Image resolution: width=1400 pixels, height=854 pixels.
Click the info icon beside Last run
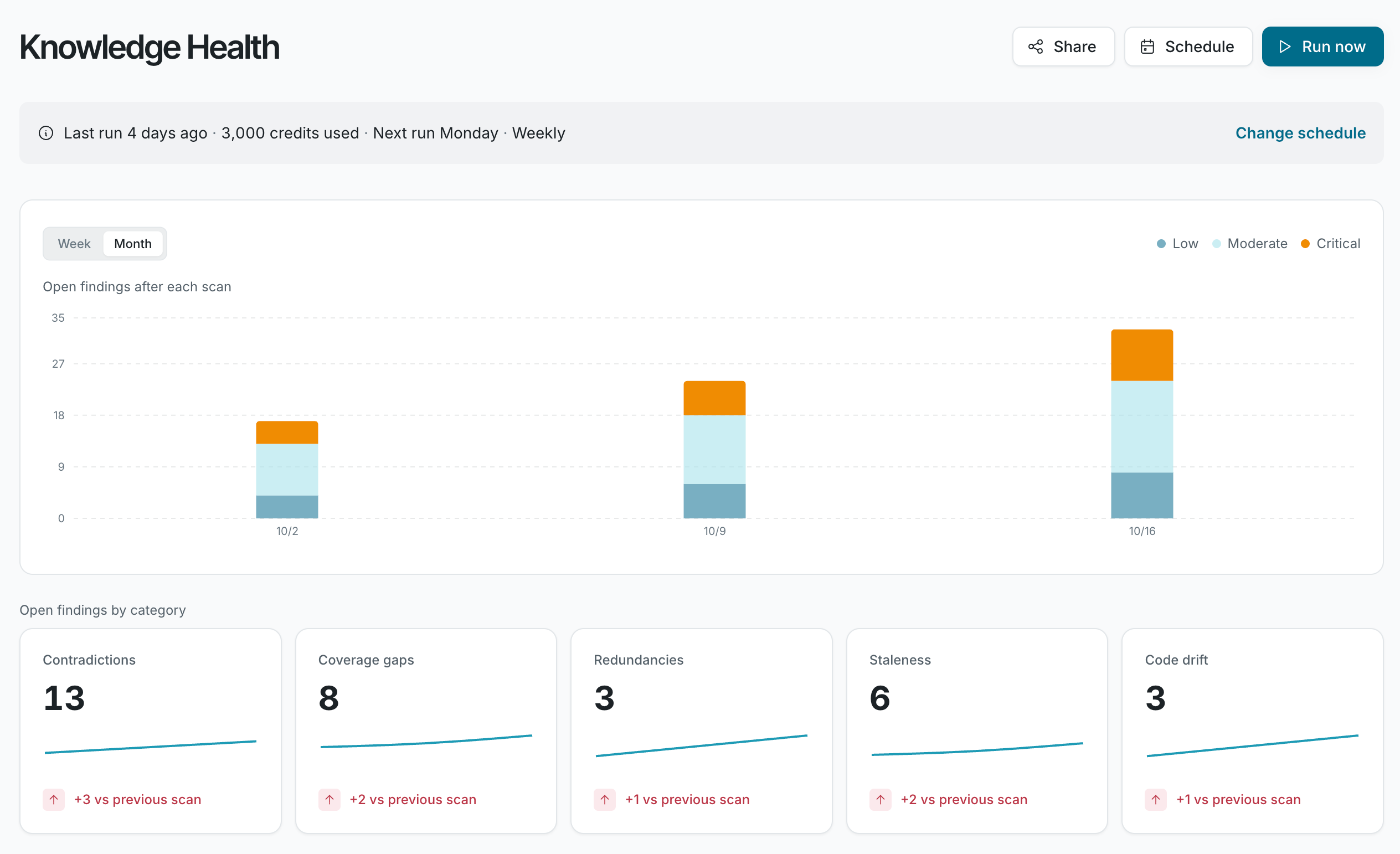(46, 133)
